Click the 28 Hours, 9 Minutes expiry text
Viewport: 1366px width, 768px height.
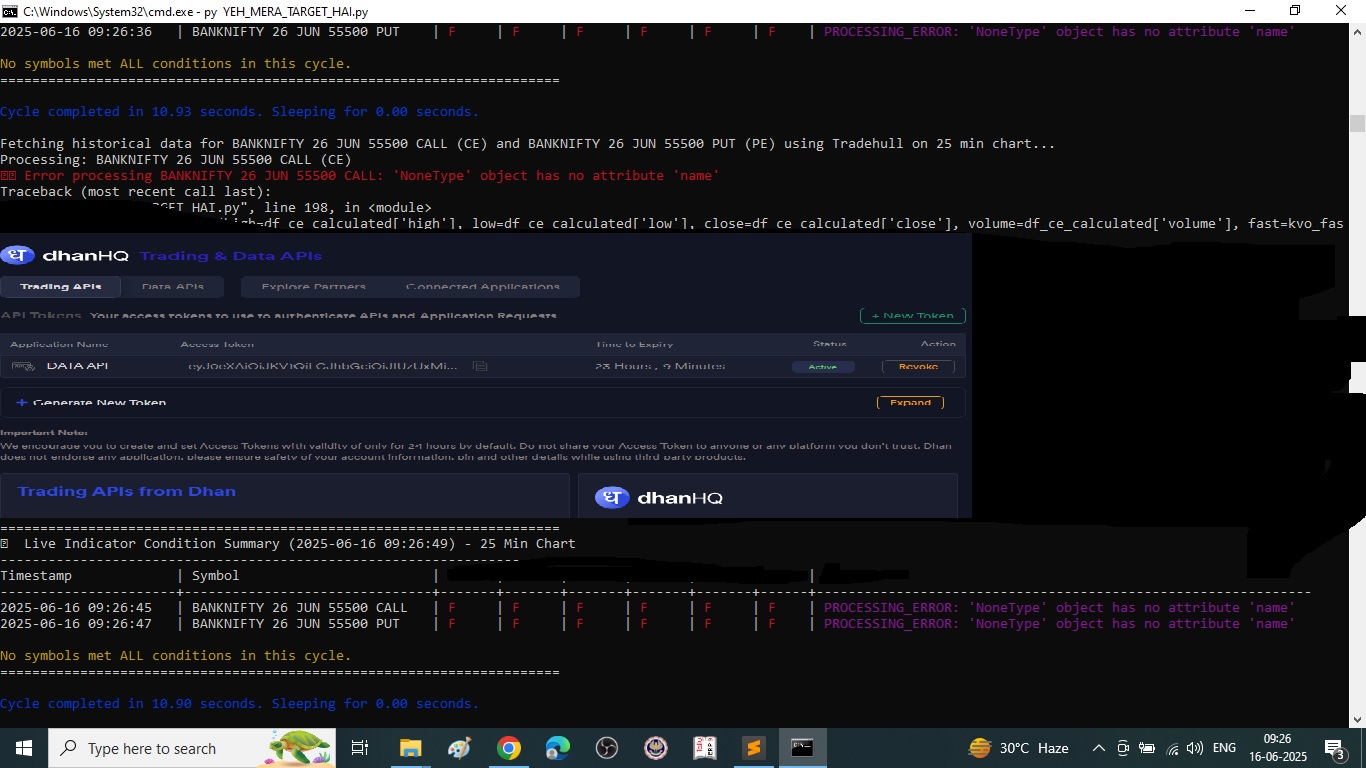click(660, 366)
